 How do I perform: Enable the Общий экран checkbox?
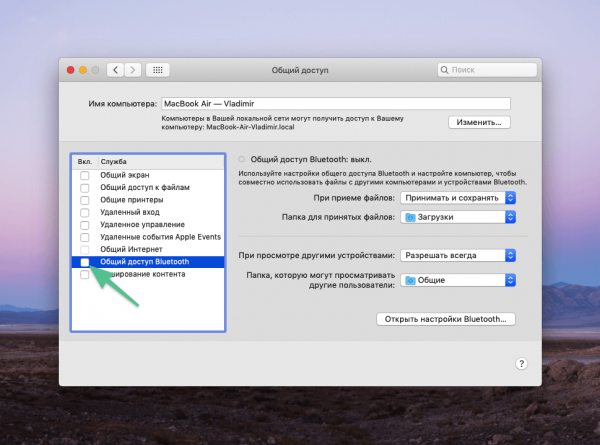pyautogui.click(x=85, y=175)
